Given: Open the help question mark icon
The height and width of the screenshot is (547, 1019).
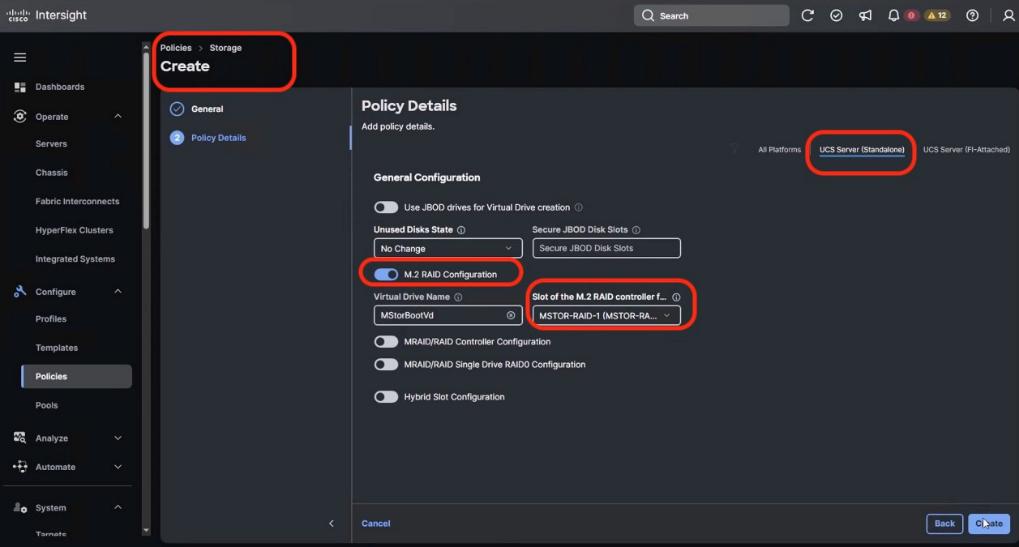Looking at the screenshot, I should click(972, 16).
